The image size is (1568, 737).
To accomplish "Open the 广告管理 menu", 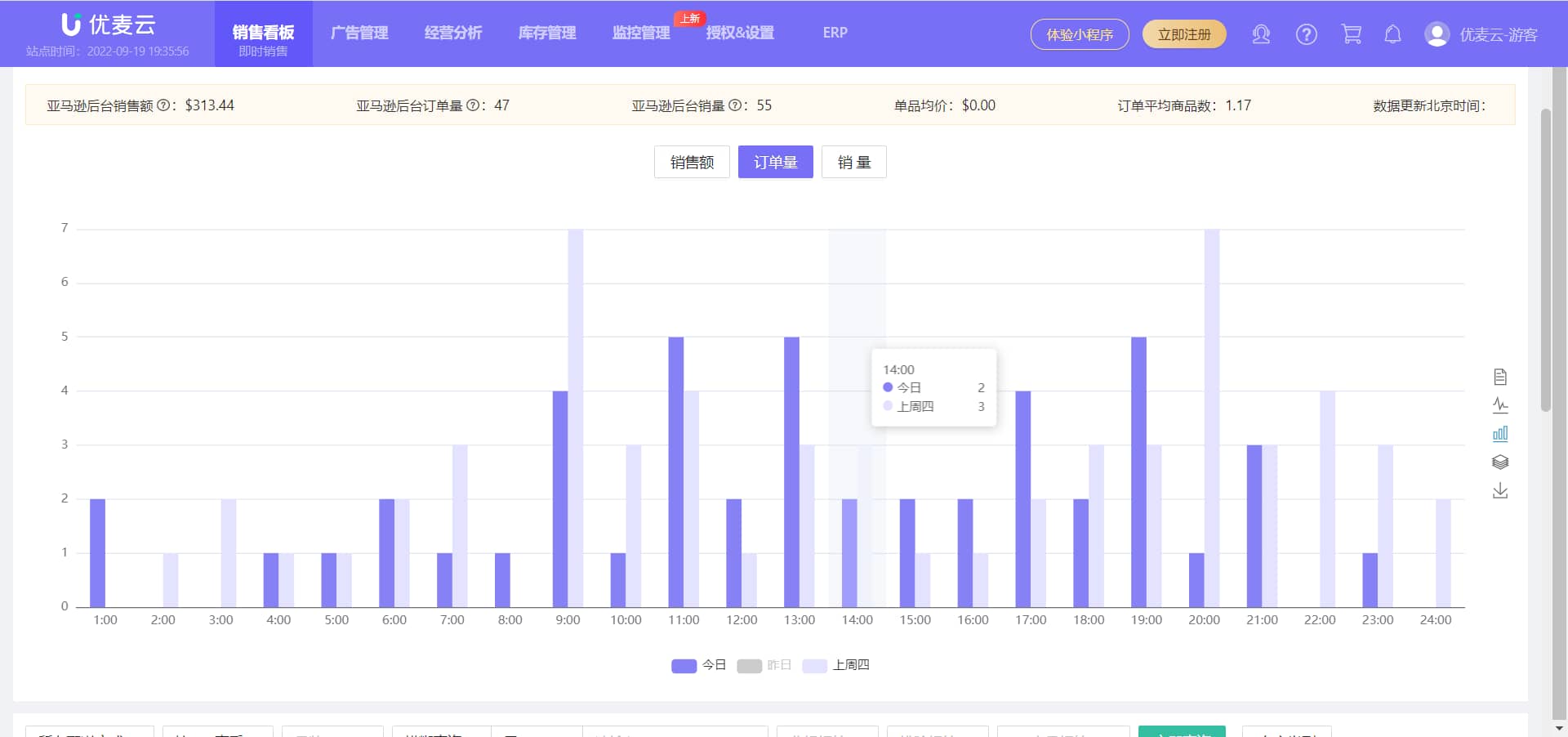I will (x=359, y=33).
